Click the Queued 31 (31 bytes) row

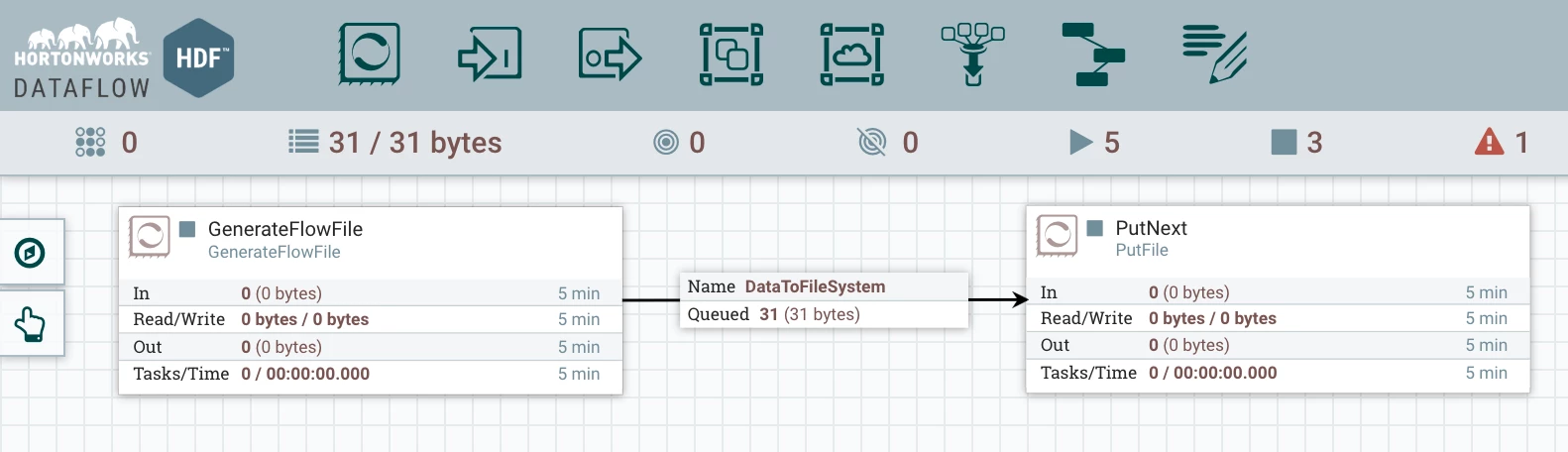(824, 314)
